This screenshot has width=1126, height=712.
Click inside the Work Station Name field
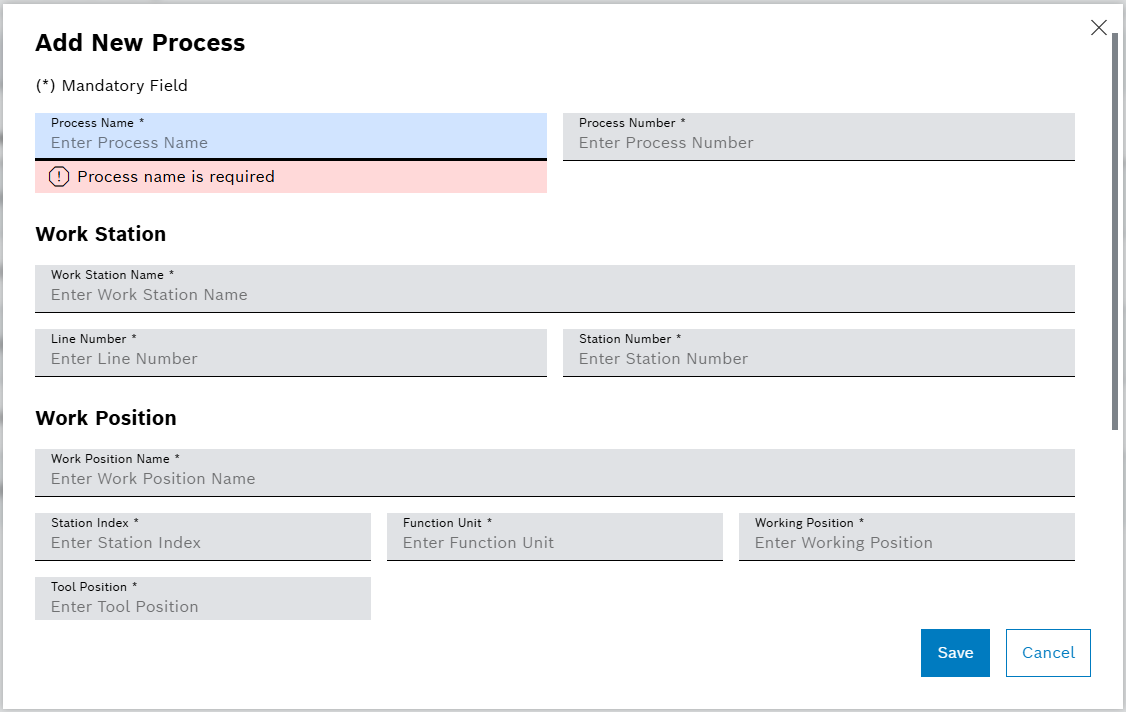pos(555,294)
